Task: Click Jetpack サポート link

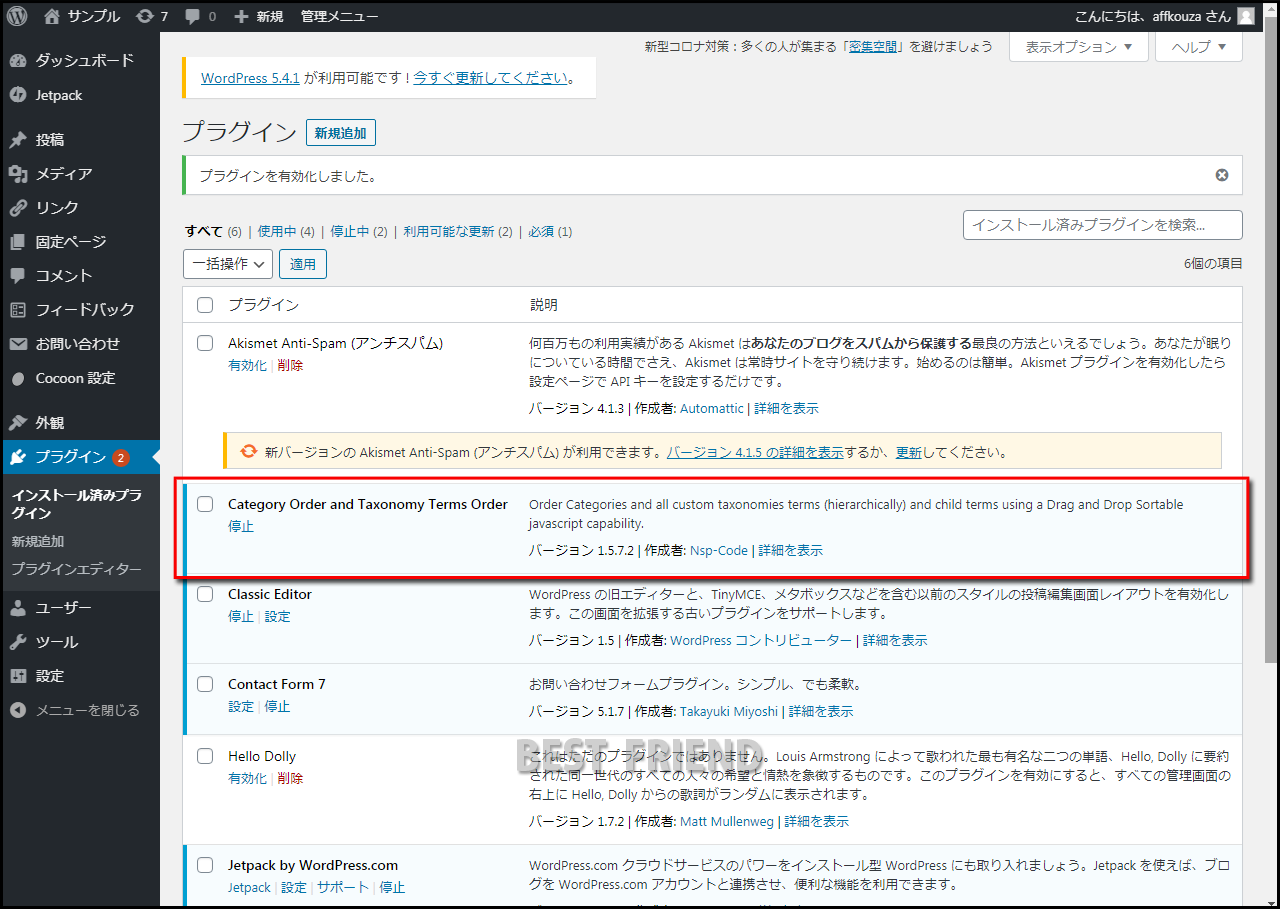Action: click(343, 887)
